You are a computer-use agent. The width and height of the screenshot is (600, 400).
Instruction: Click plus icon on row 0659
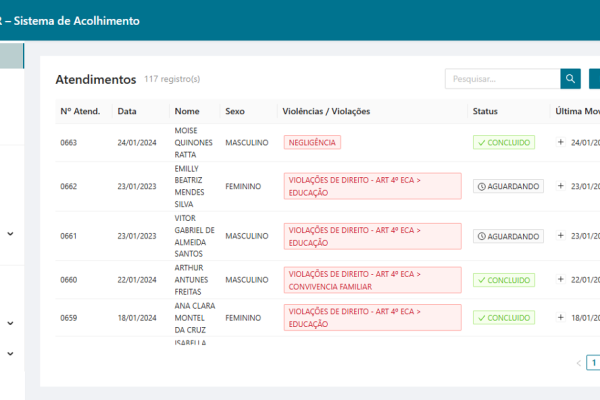pos(561,317)
